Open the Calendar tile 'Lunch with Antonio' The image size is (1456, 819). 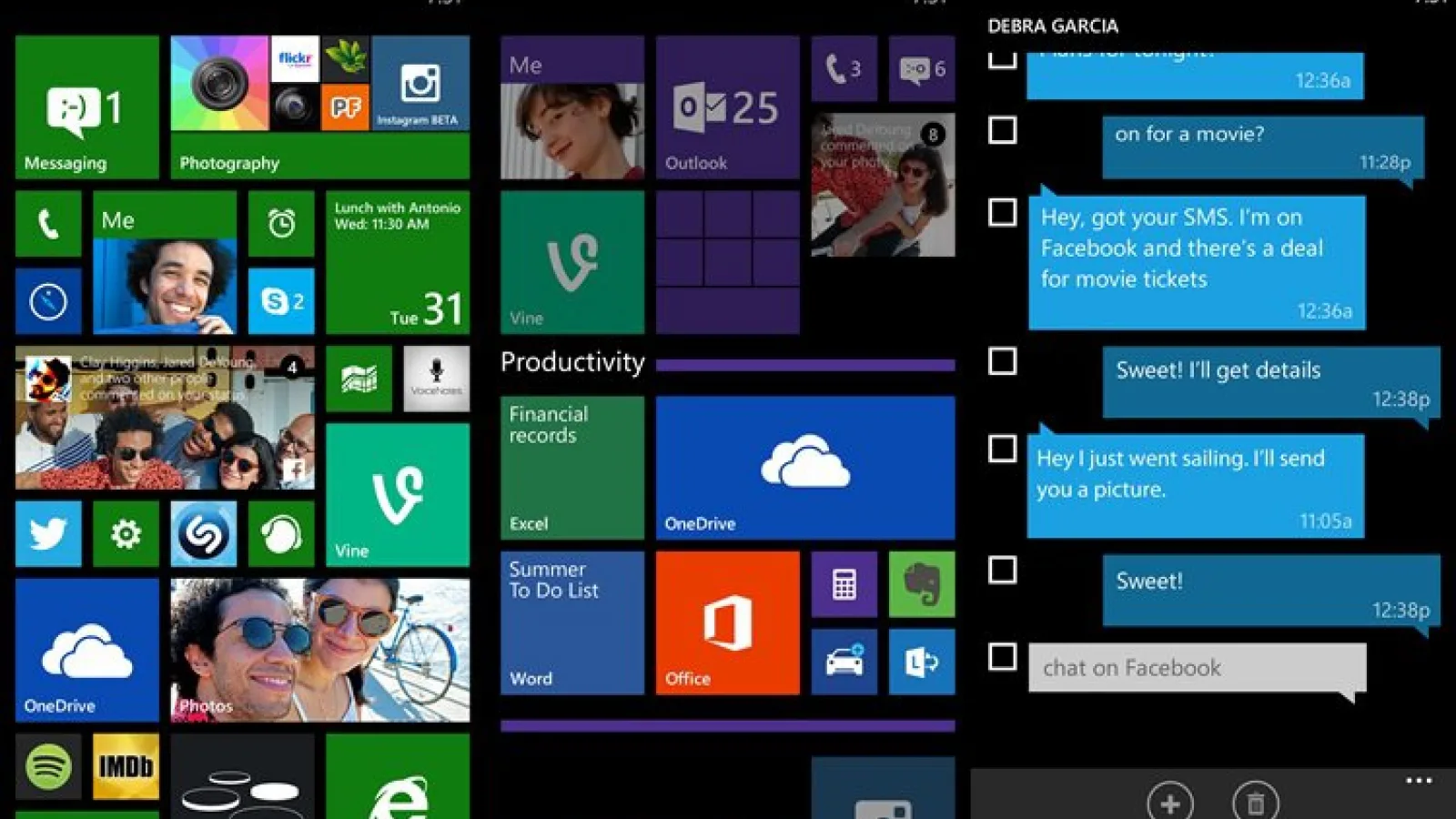tap(398, 262)
